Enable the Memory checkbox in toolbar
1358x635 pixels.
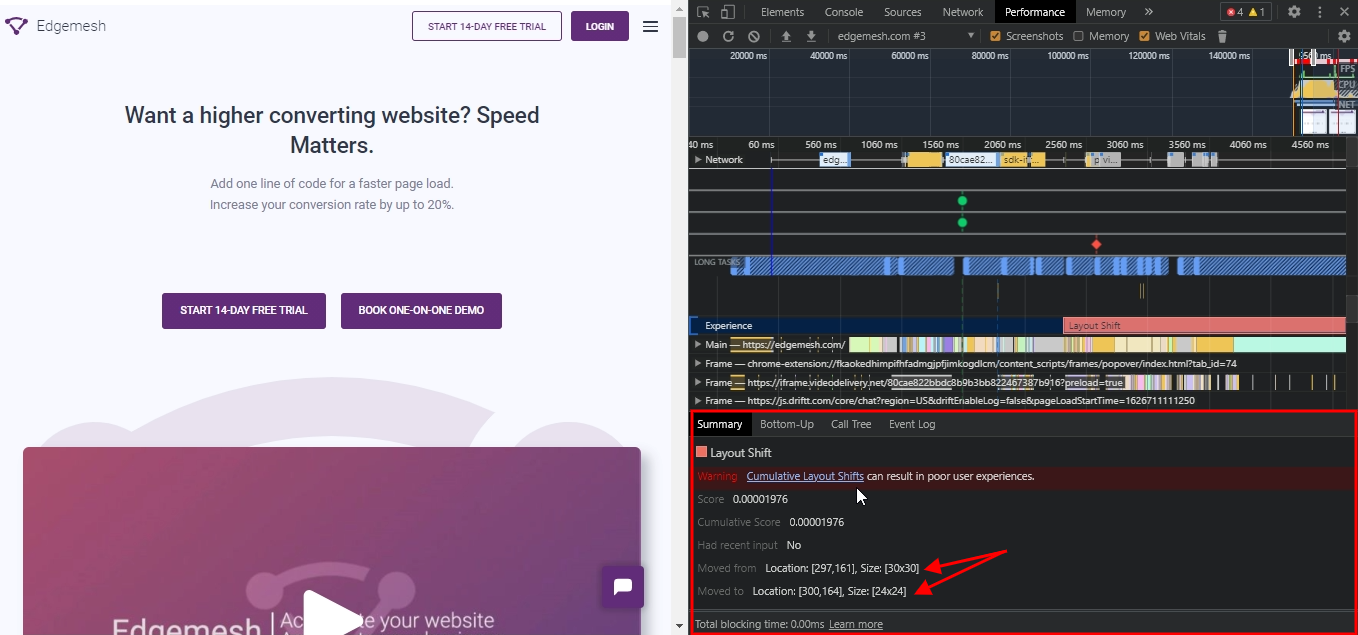1078,36
